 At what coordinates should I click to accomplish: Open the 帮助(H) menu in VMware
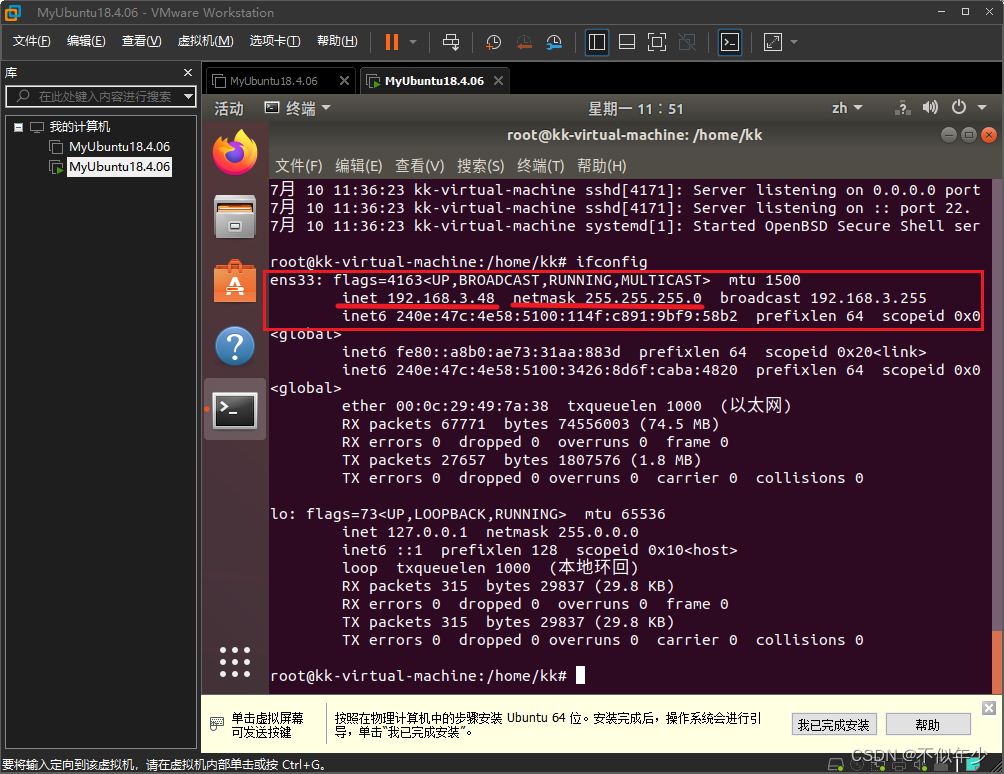click(337, 41)
